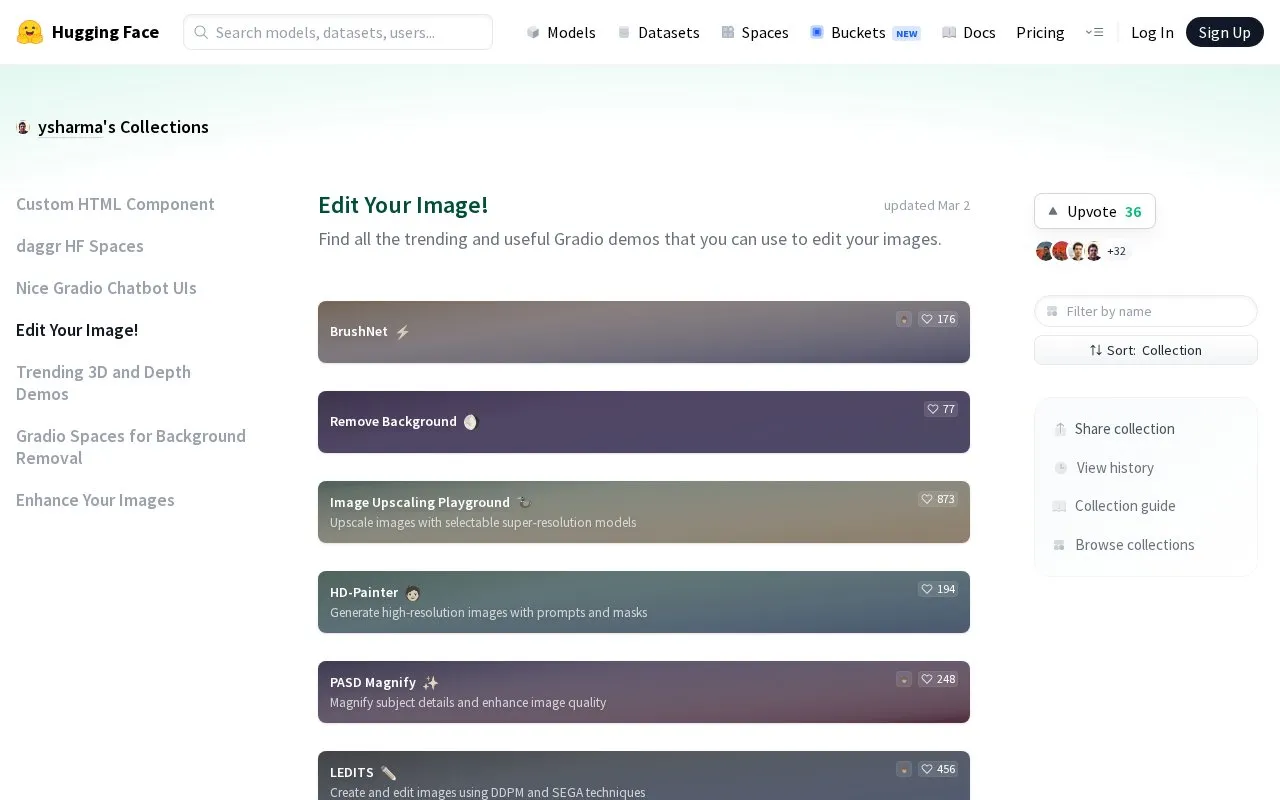
Task: Click Browse collections
Action: click(x=1124, y=545)
